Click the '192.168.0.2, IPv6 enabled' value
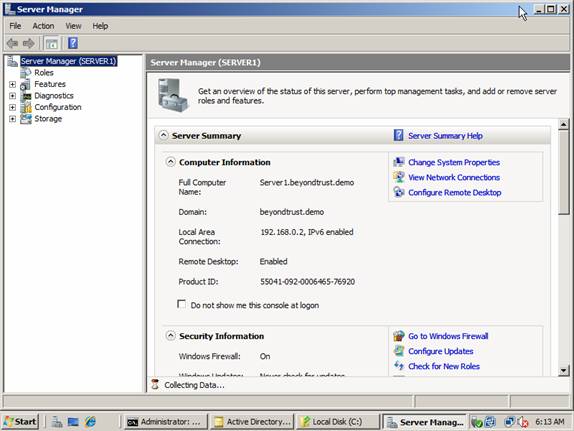 (307, 232)
